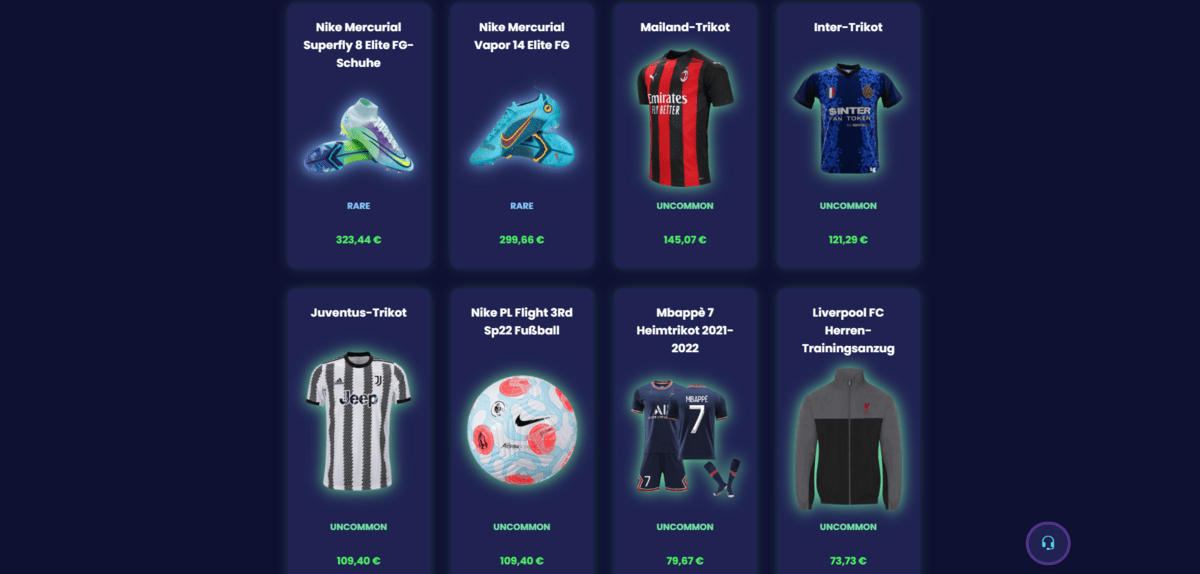Open the Liverpool FC tracksuit image

tap(848, 438)
